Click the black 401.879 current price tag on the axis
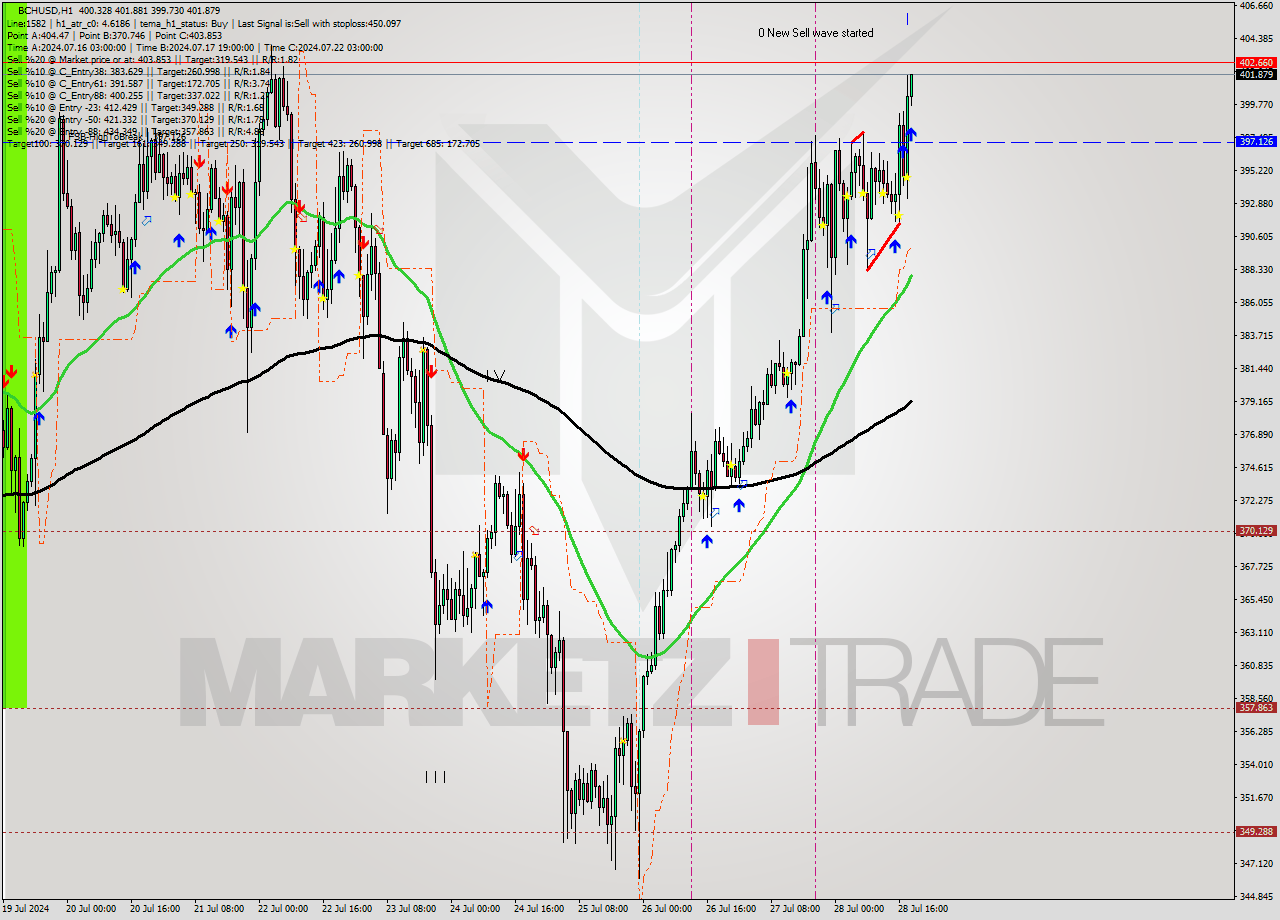The image size is (1280, 920). pyautogui.click(x=1256, y=75)
